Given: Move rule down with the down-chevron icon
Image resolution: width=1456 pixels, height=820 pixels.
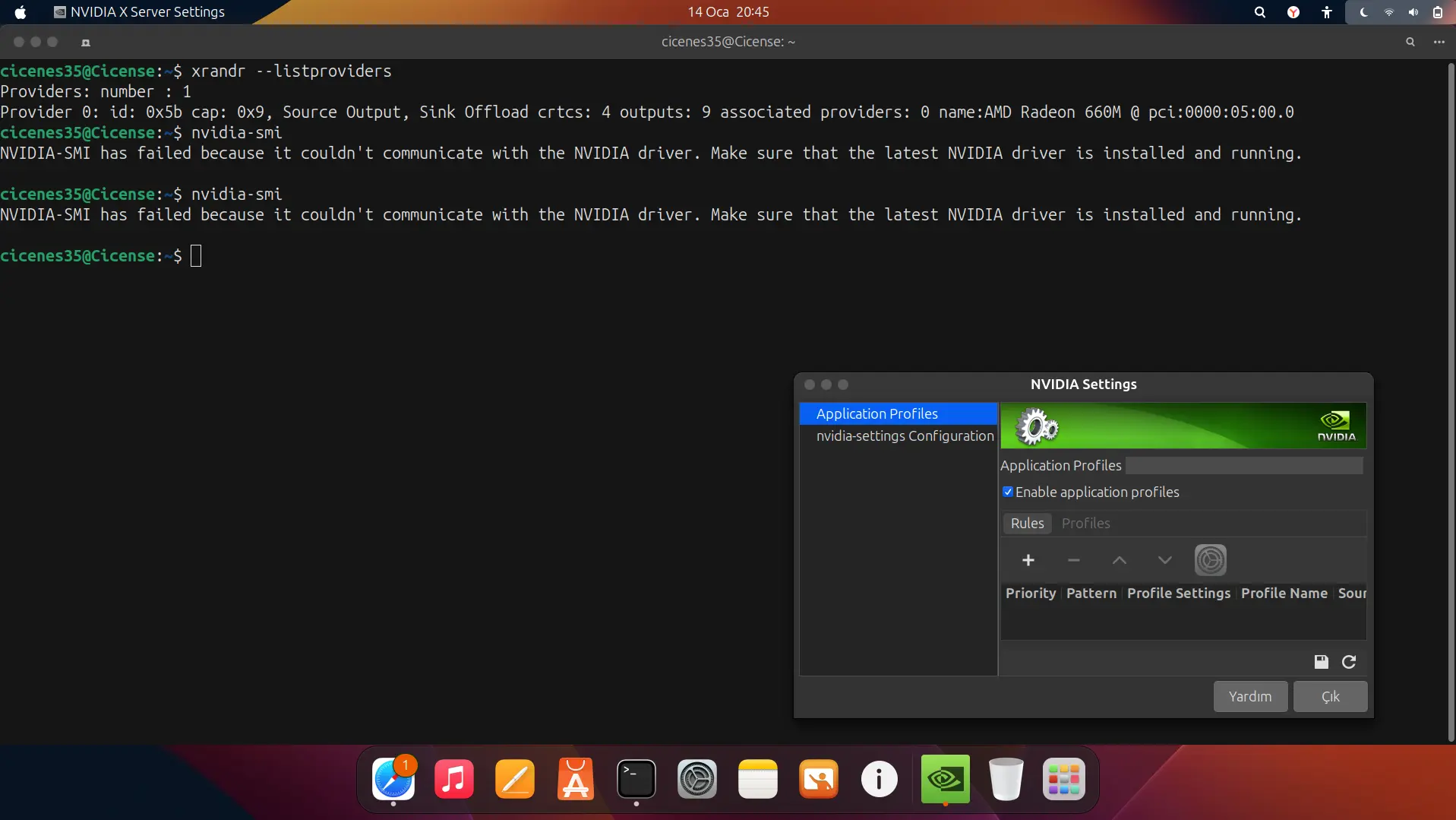Looking at the screenshot, I should (x=1164, y=560).
